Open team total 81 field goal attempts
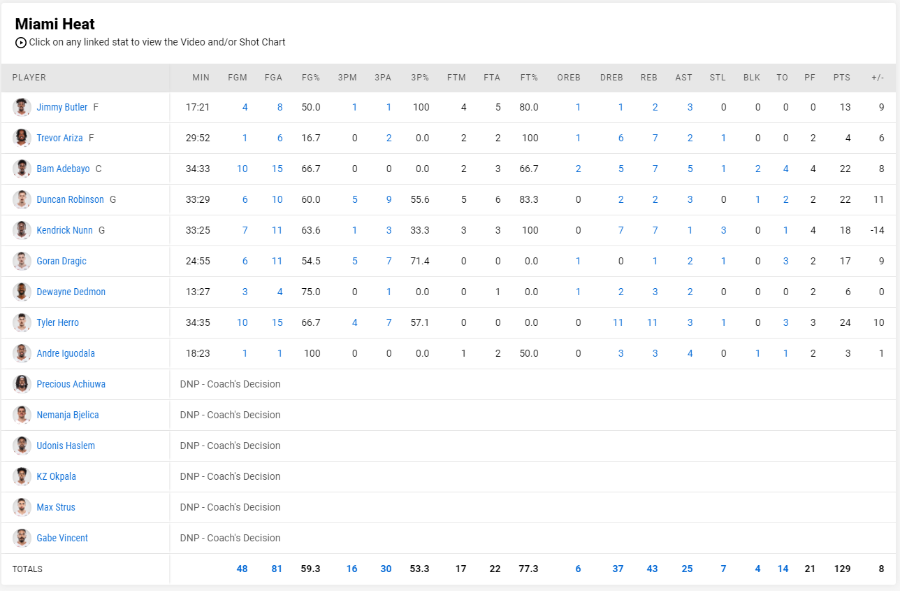The width and height of the screenshot is (900, 591). pos(277,569)
